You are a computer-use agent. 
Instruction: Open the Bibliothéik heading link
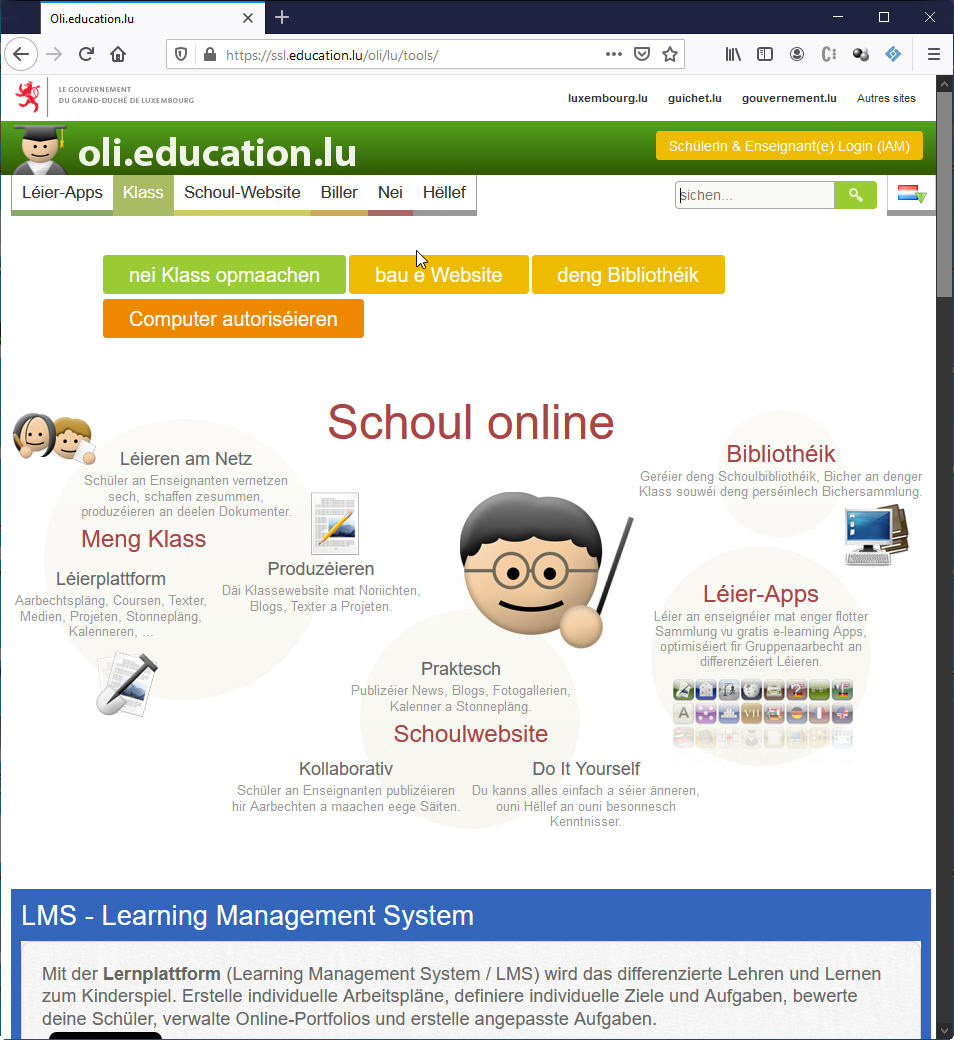pos(781,454)
